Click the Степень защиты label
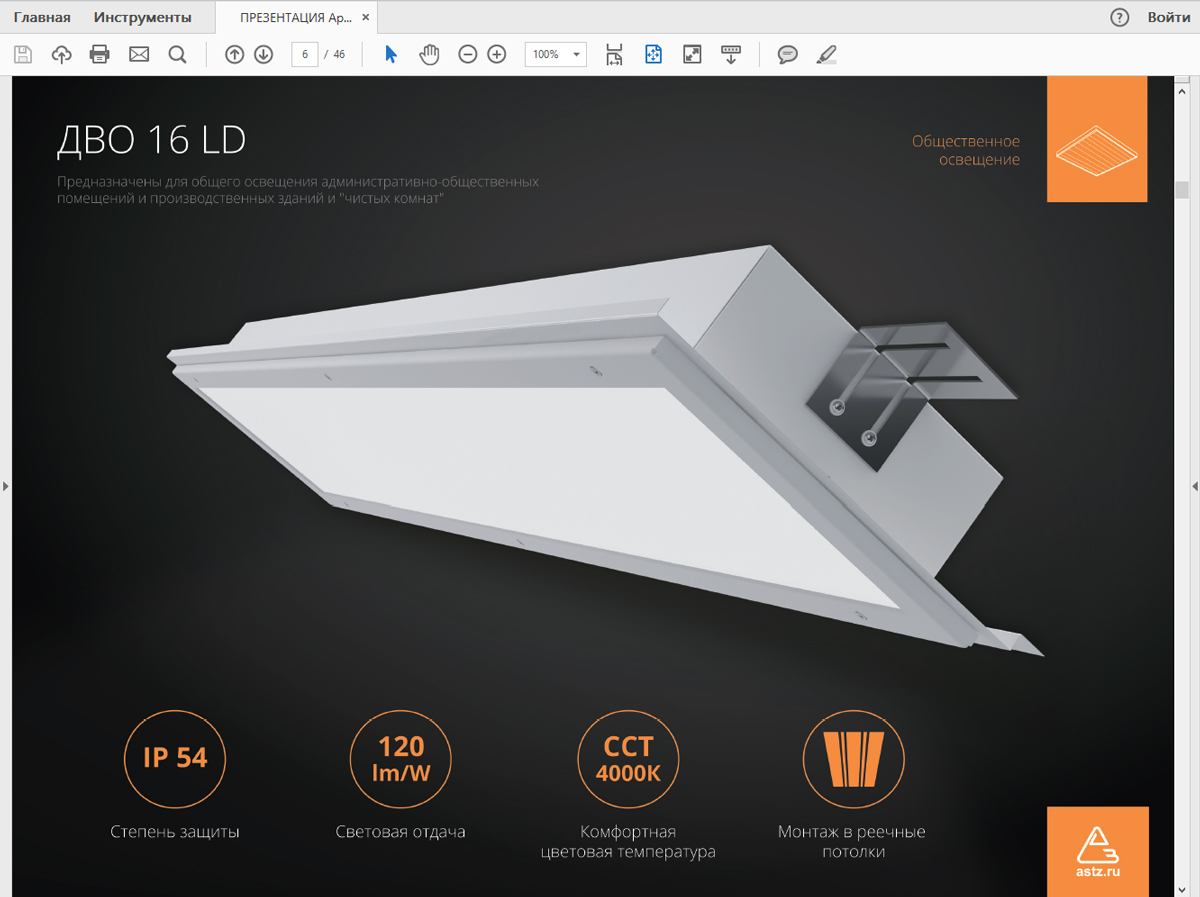This screenshot has width=1200, height=897. point(175,832)
